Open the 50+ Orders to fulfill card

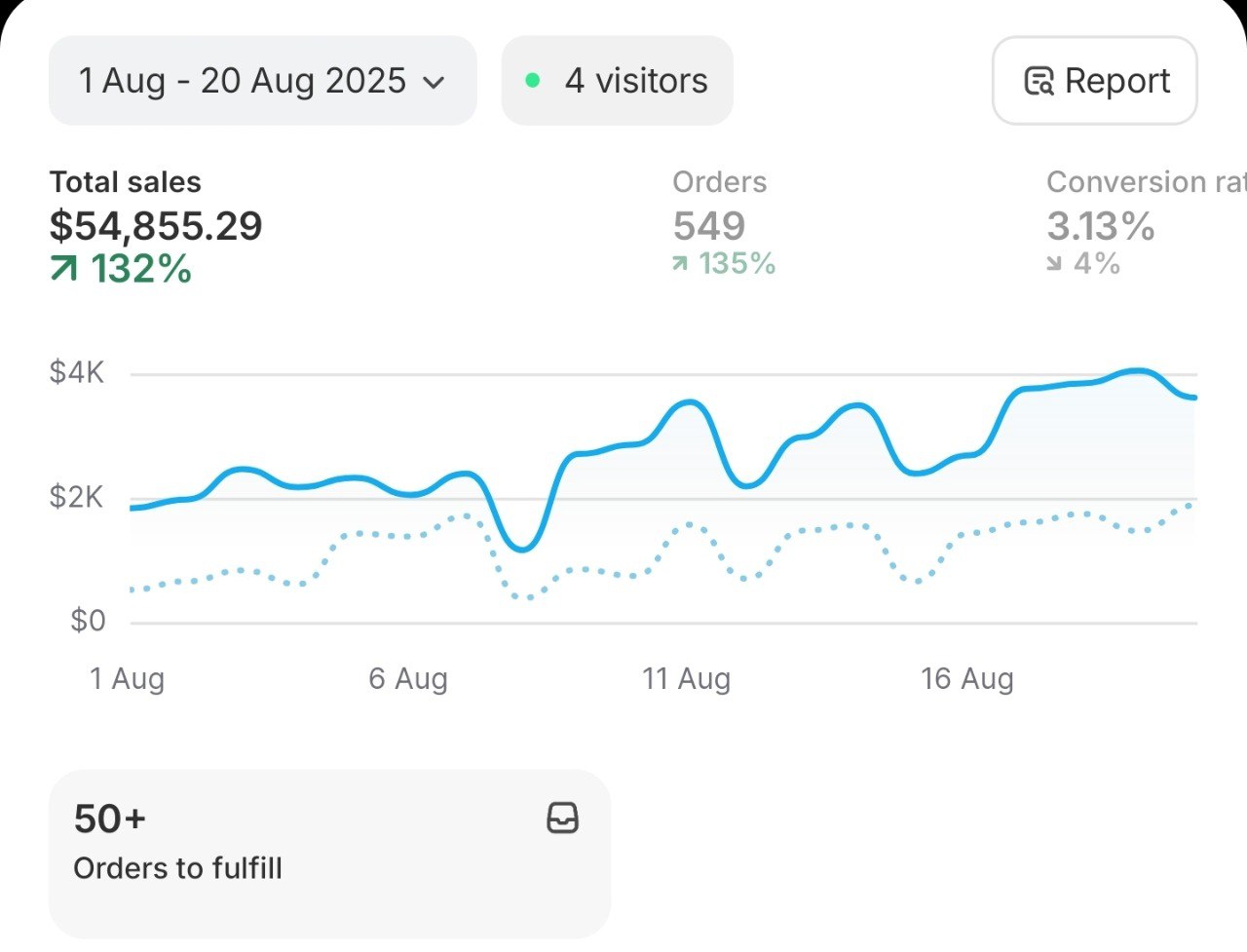pyautogui.click(x=329, y=853)
